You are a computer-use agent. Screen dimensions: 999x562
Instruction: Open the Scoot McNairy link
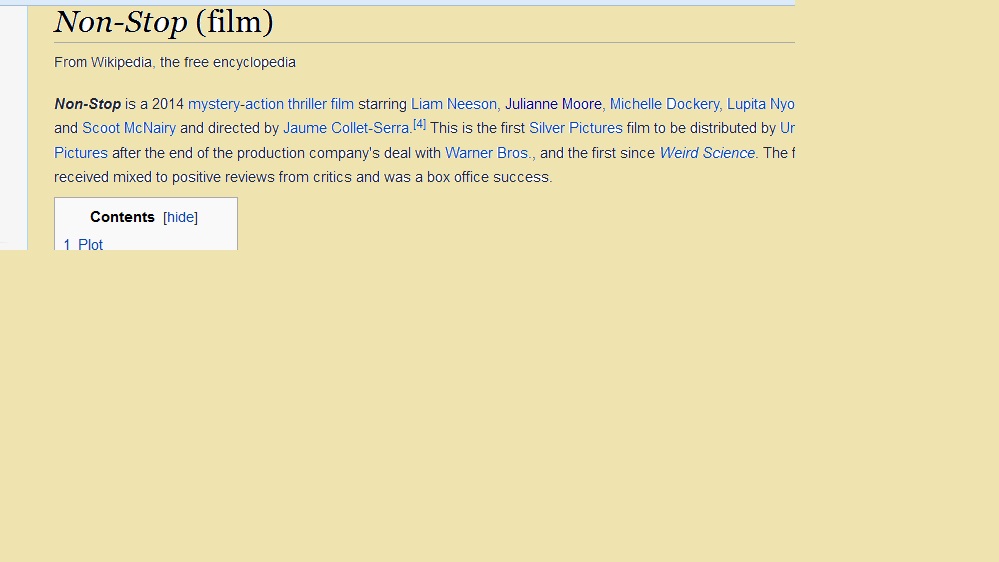click(129, 128)
